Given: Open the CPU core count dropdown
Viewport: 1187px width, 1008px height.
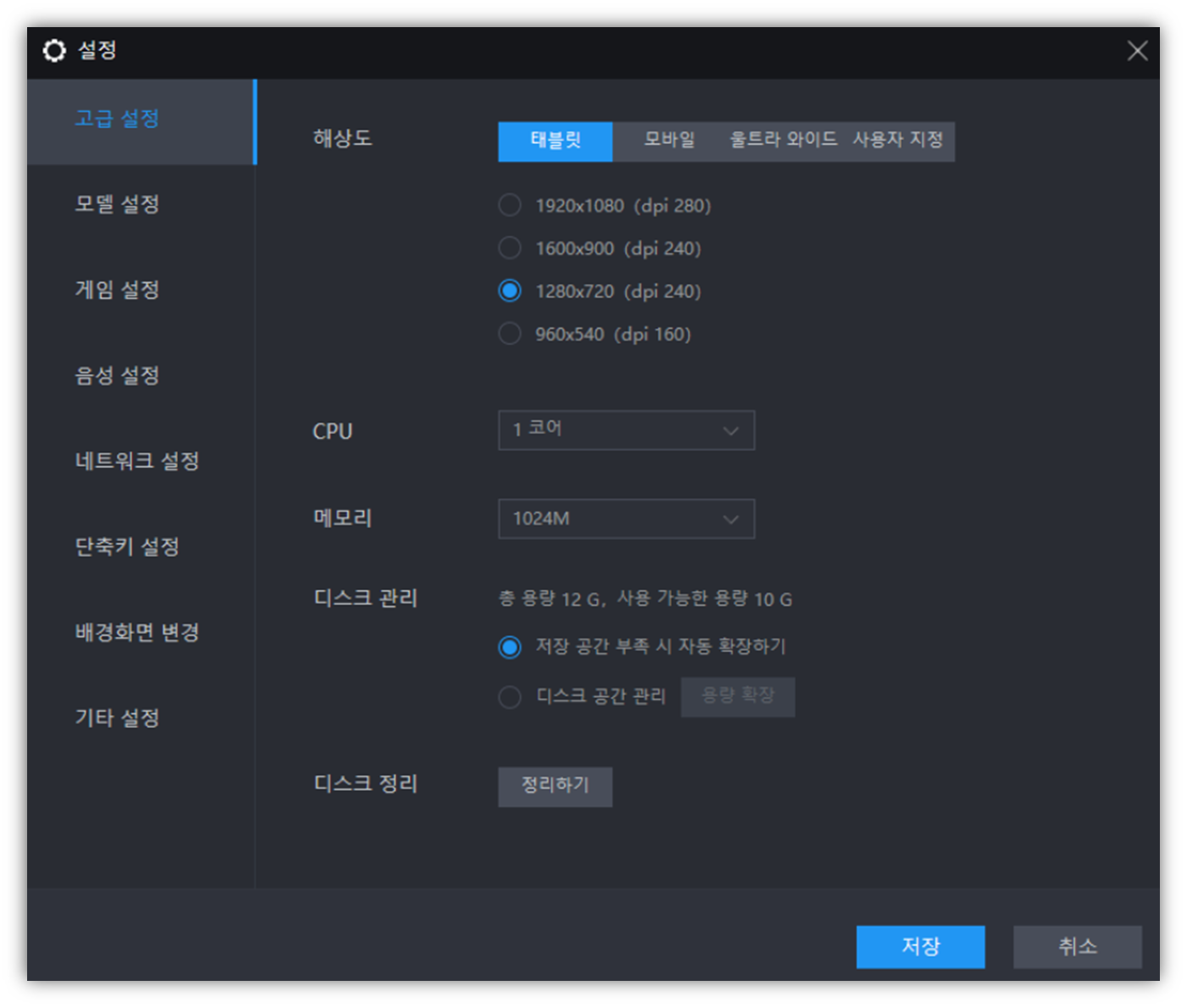Looking at the screenshot, I should [626, 430].
